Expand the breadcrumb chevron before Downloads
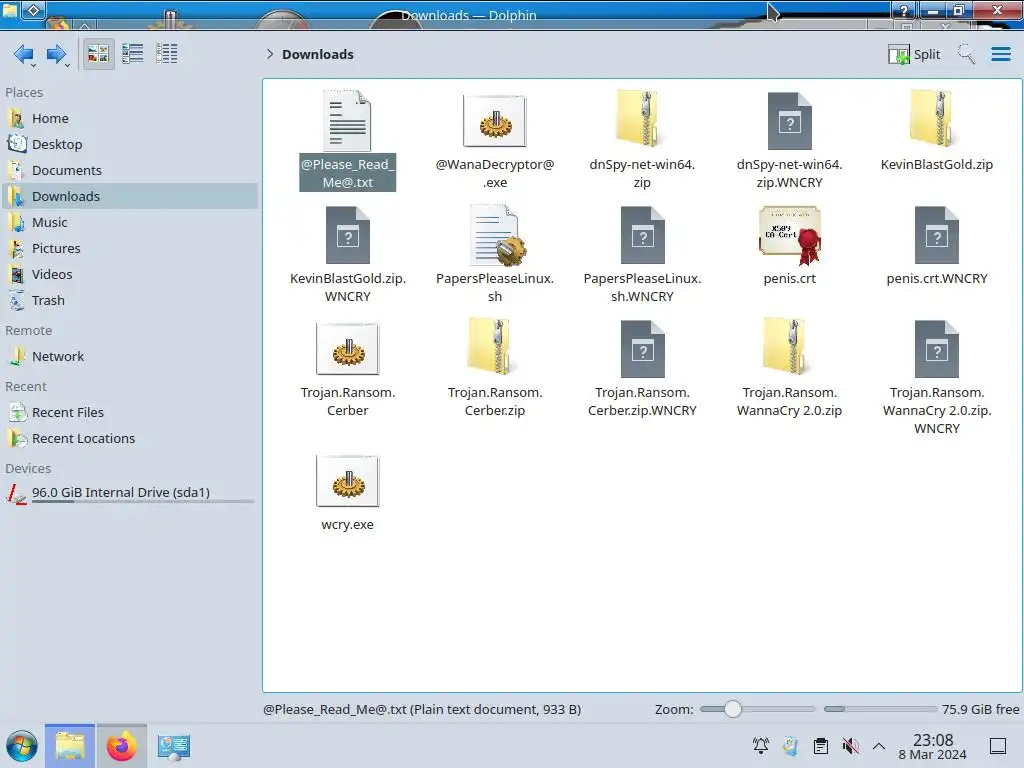Image resolution: width=1024 pixels, height=768 pixels. pyautogui.click(x=270, y=54)
